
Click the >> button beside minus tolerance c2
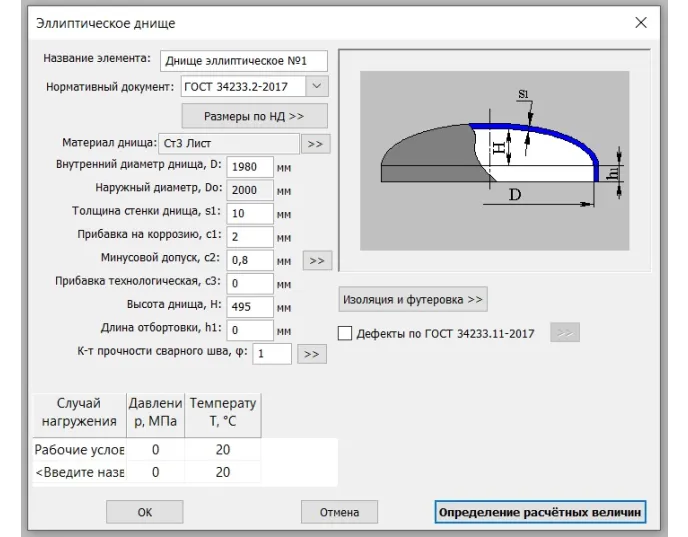(316, 261)
